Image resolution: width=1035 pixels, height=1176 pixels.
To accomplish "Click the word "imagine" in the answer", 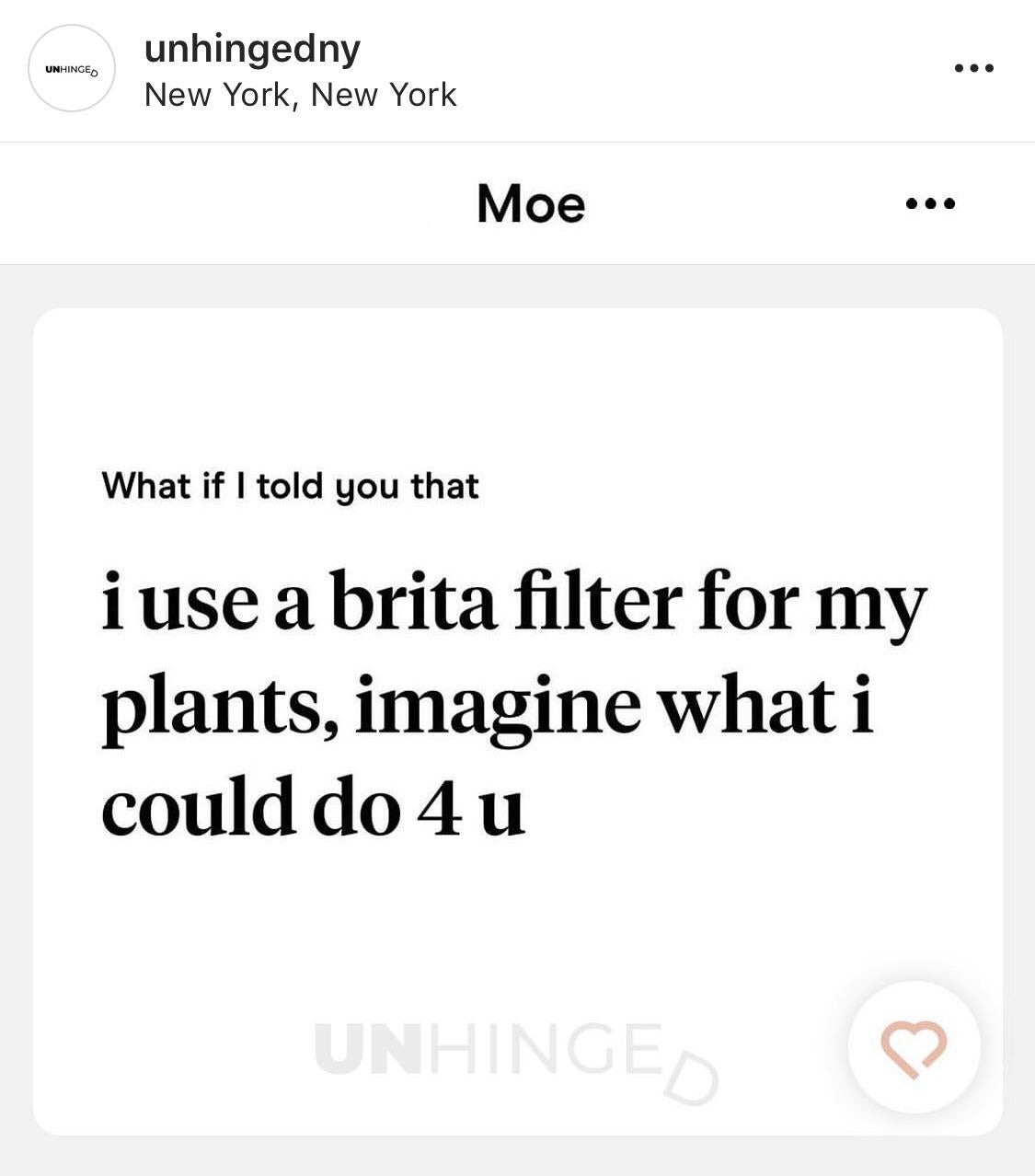I will (498, 709).
